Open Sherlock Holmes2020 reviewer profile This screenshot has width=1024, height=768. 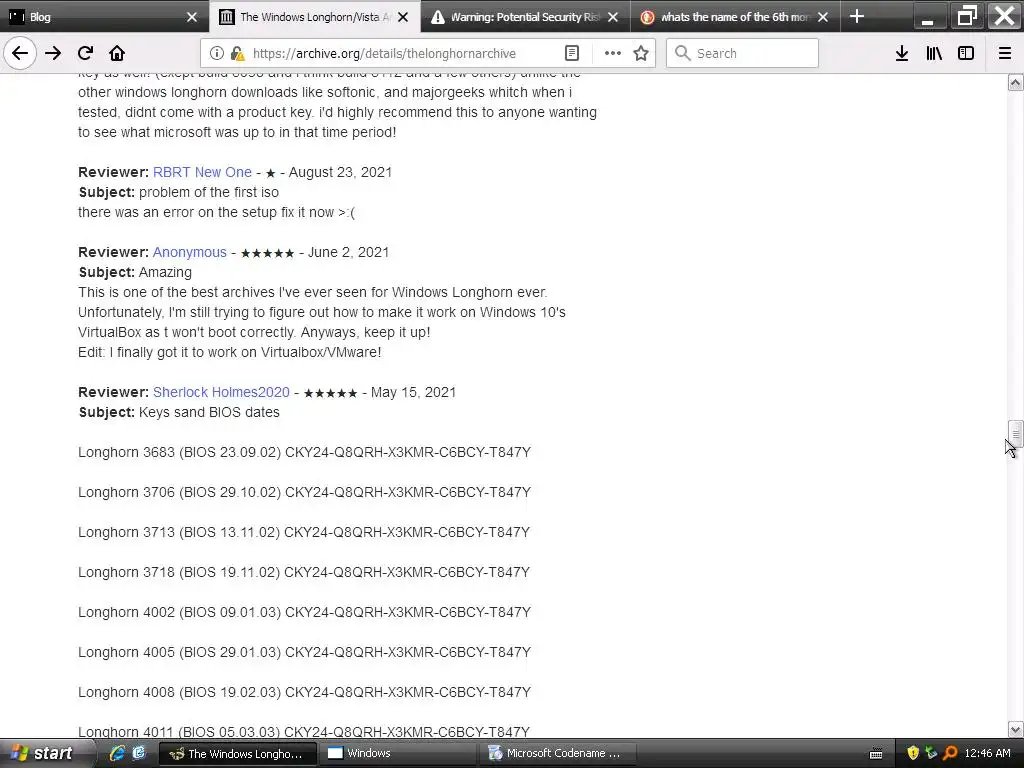[221, 392]
